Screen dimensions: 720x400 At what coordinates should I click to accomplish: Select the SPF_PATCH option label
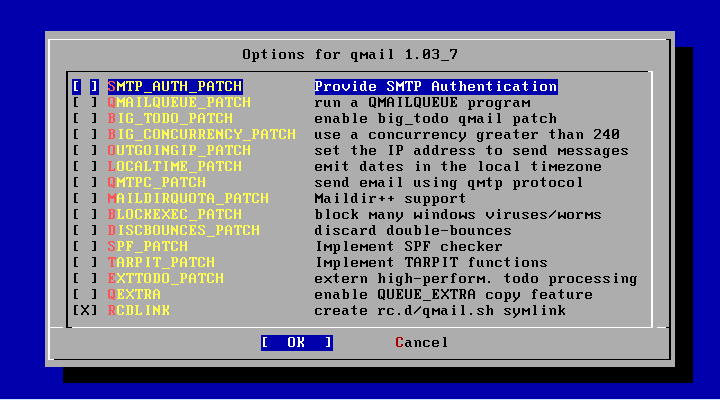(x=148, y=247)
